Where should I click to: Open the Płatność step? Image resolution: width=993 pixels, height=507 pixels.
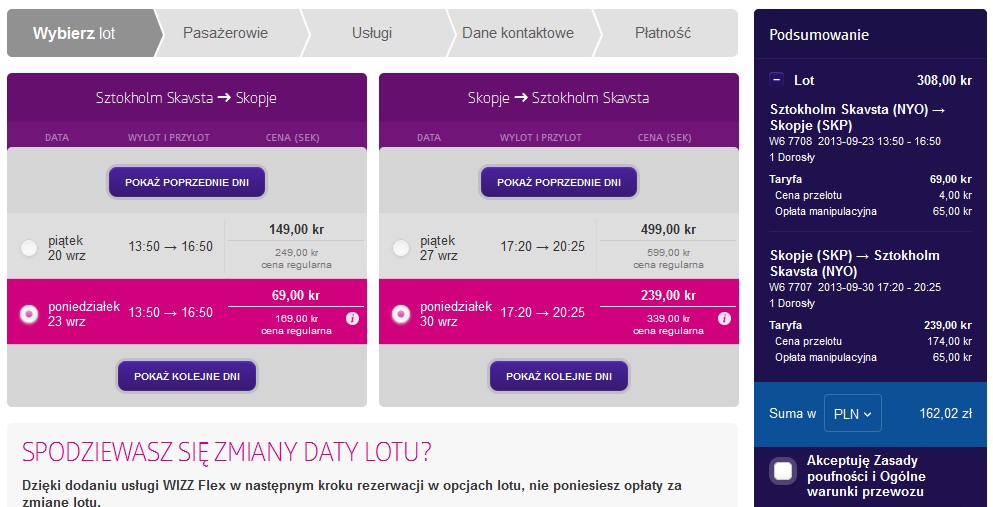click(x=663, y=33)
